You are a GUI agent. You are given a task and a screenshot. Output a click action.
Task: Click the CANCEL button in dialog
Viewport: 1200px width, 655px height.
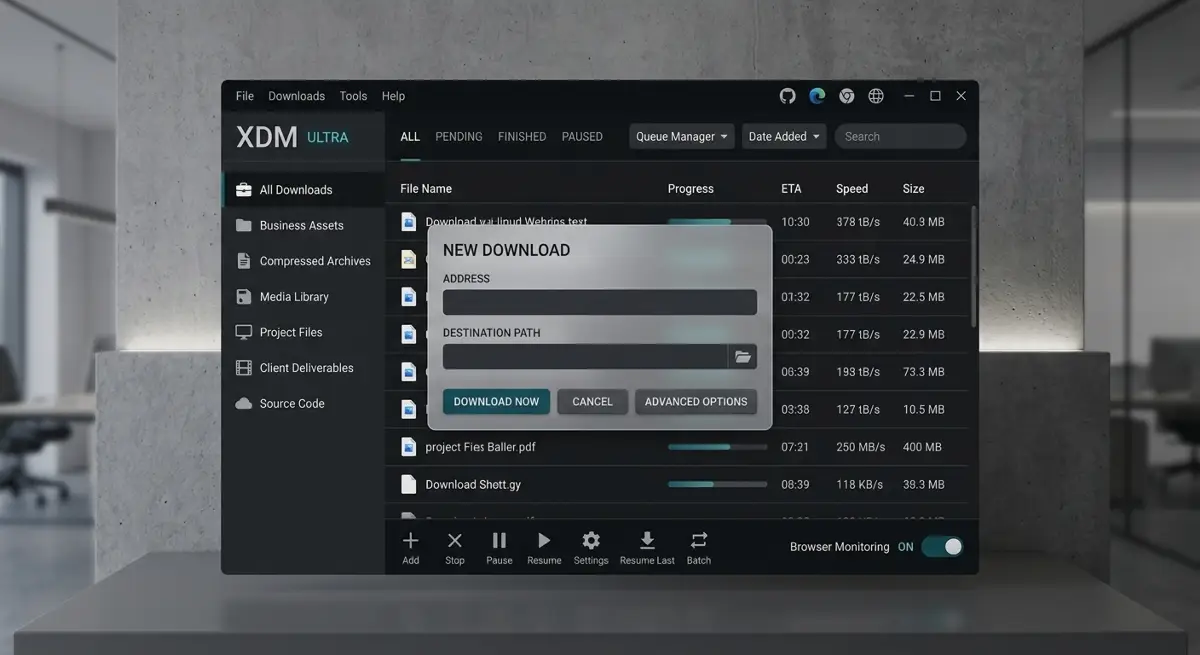point(592,402)
